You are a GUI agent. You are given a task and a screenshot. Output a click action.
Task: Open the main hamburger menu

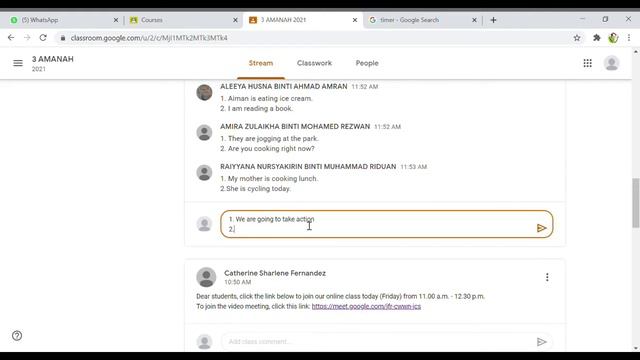[18, 63]
